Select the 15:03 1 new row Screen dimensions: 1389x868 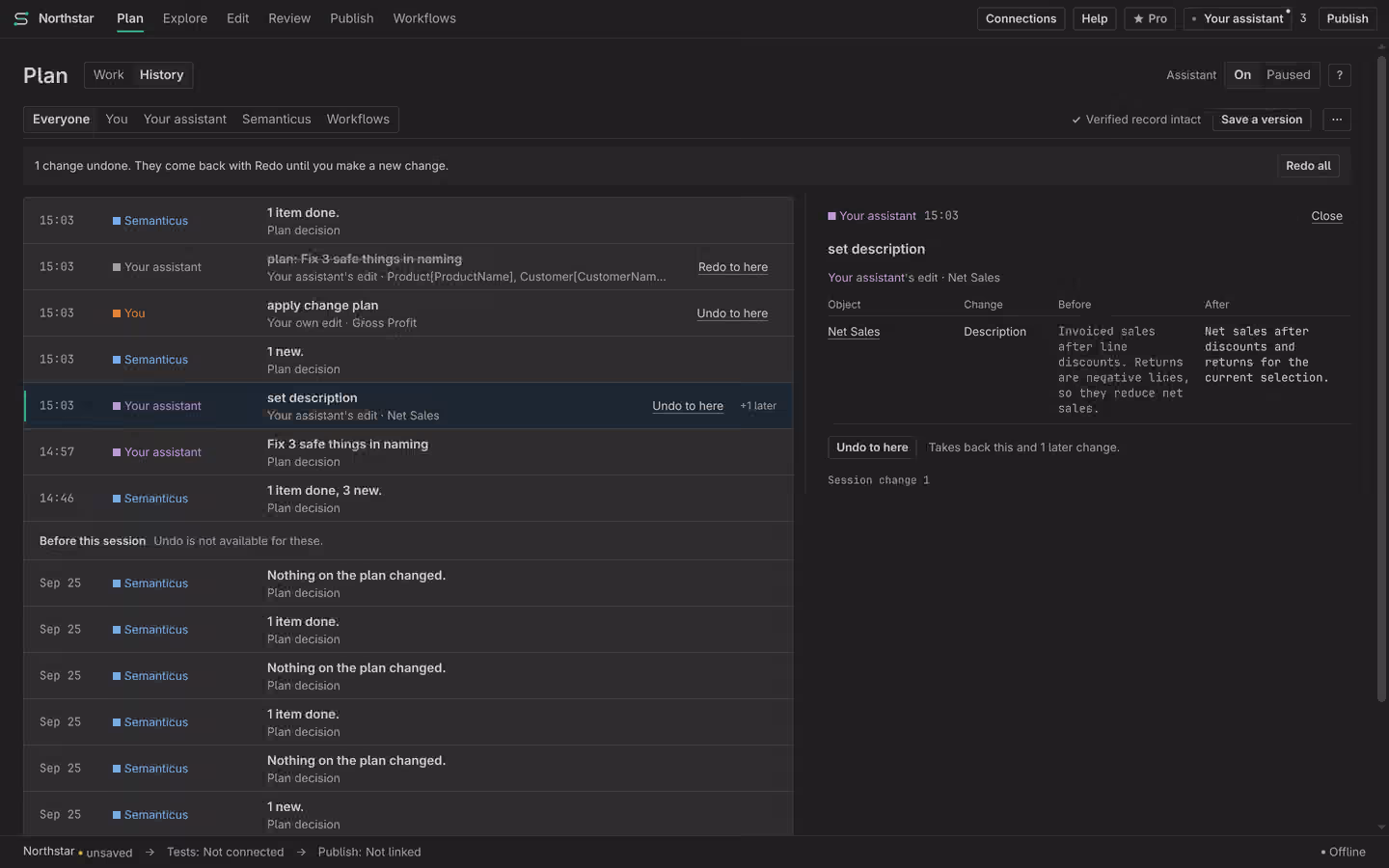click(x=408, y=360)
